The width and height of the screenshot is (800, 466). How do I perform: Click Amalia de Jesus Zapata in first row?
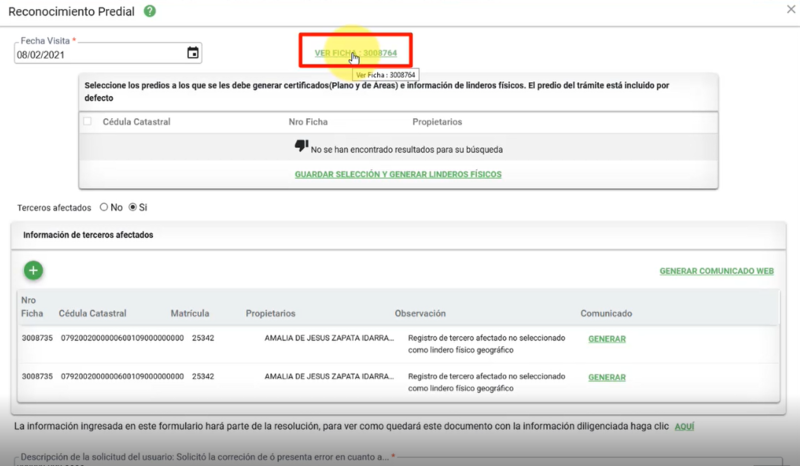[x=329, y=338]
